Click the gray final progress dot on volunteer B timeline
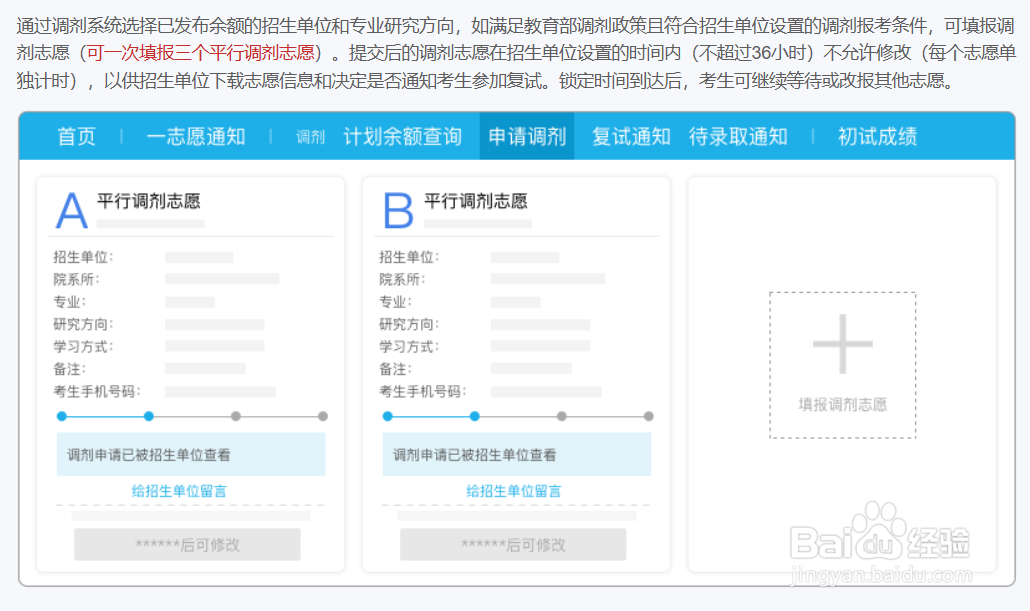 (x=650, y=415)
